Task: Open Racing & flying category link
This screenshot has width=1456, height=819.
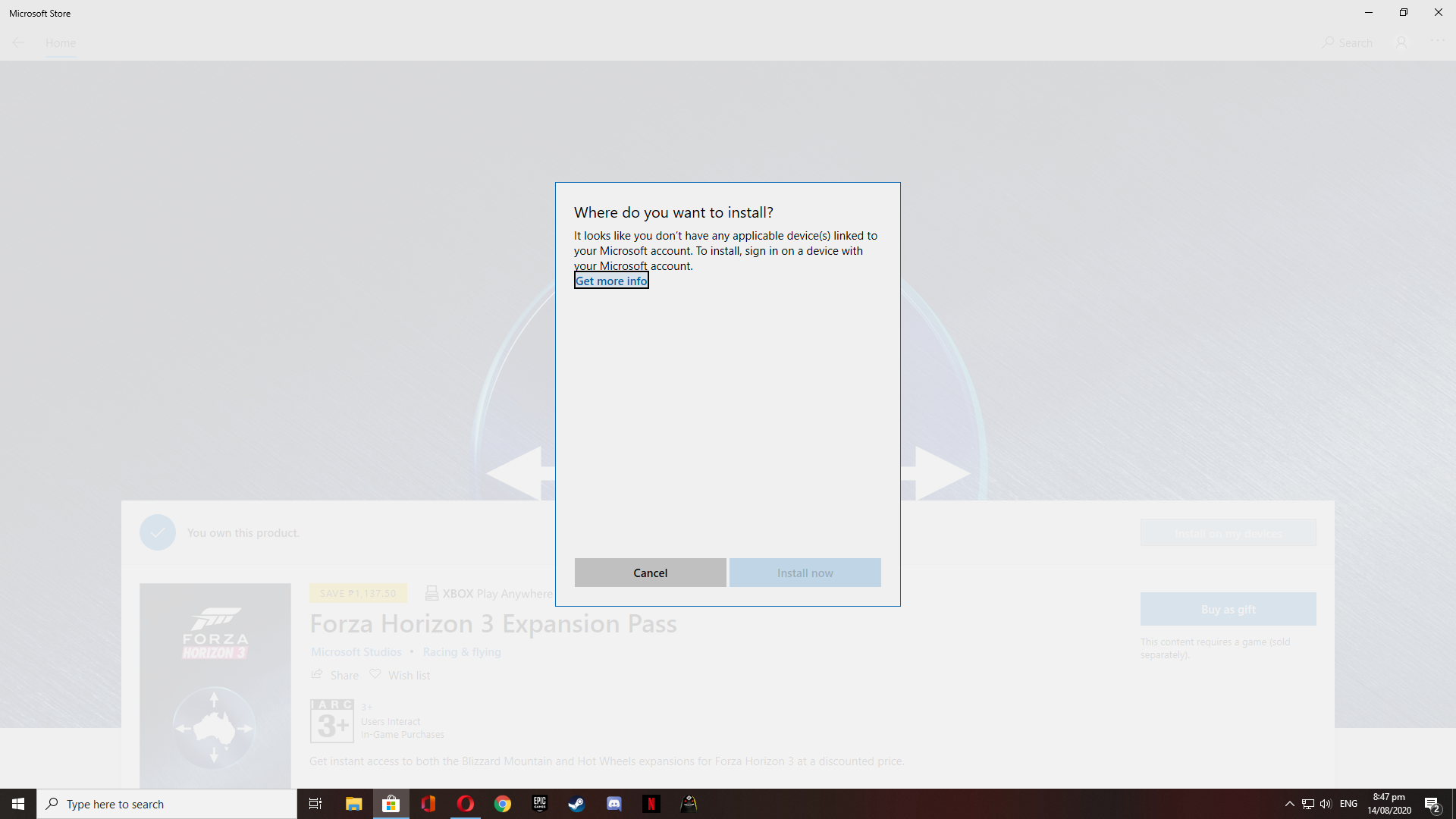Action: tap(462, 652)
